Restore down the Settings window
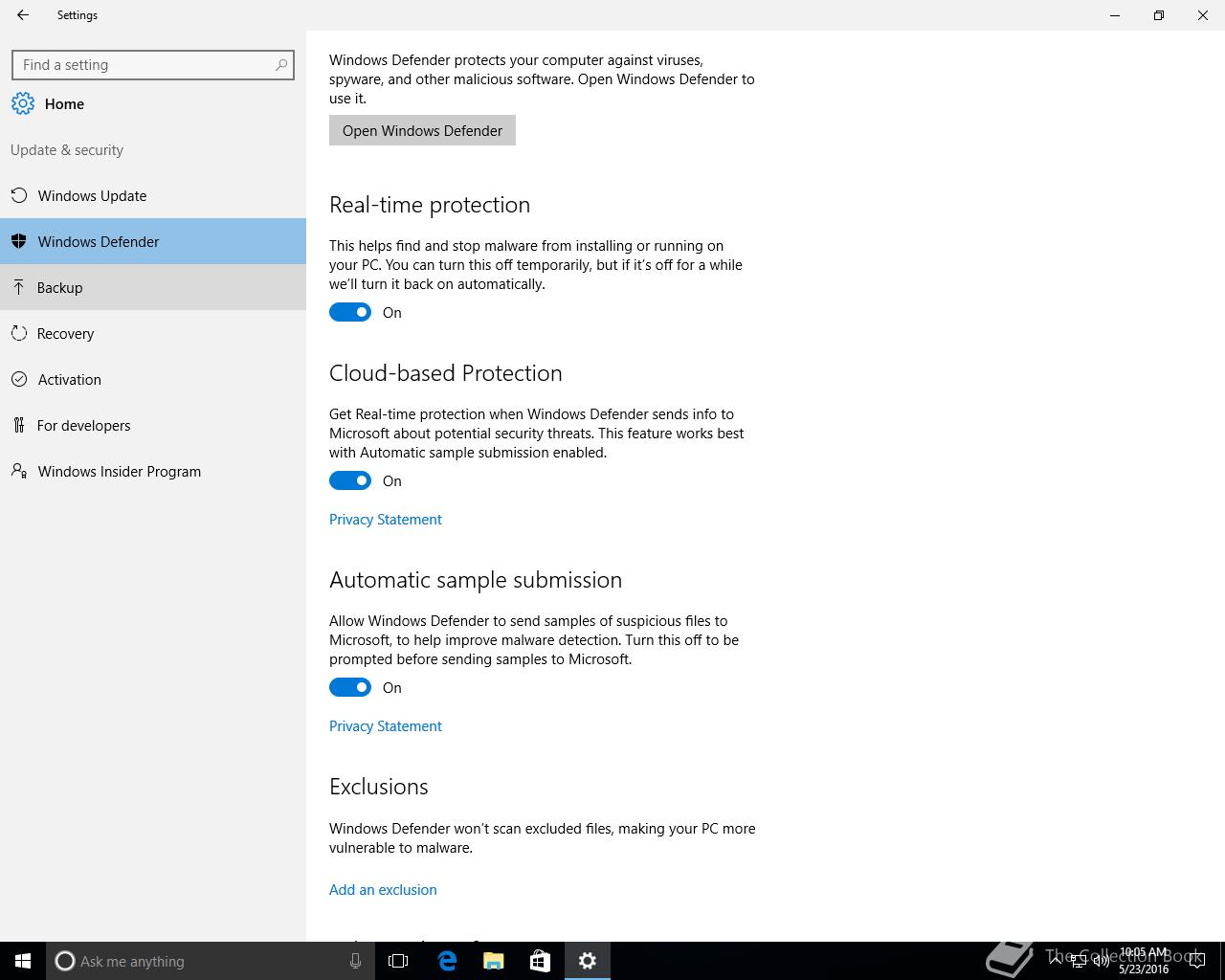This screenshot has height=980, width=1225. pyautogui.click(x=1159, y=15)
